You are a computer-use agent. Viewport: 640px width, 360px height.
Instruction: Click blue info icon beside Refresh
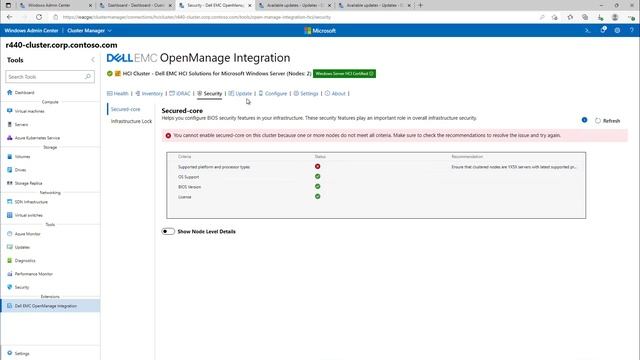pos(584,120)
